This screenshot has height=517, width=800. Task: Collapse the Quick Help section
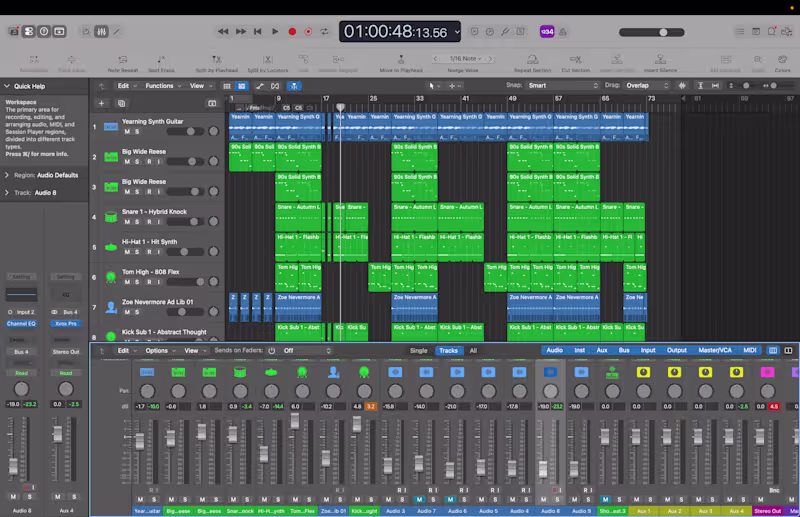click(x=7, y=86)
